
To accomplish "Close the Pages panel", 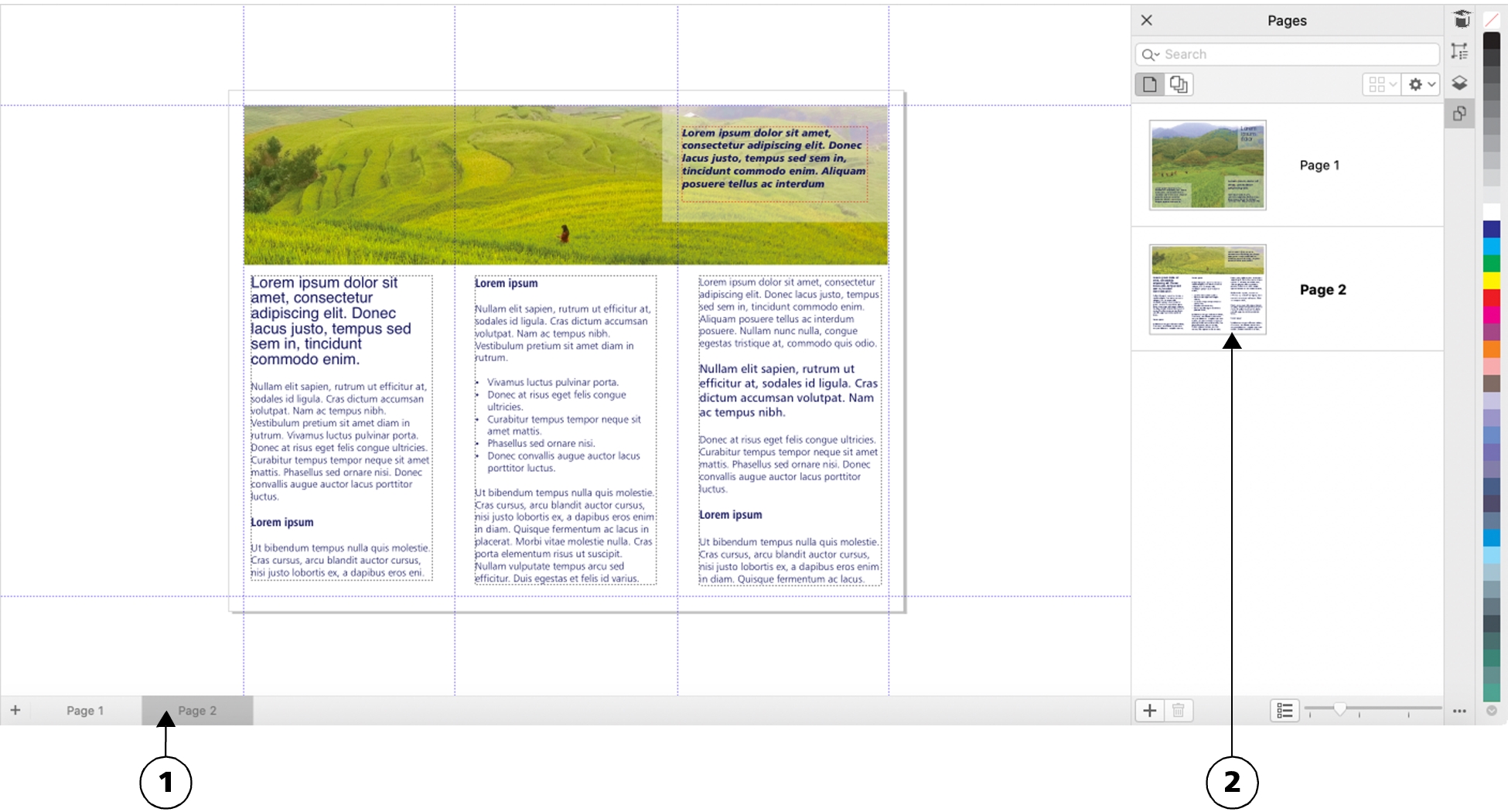I will (x=1147, y=20).
